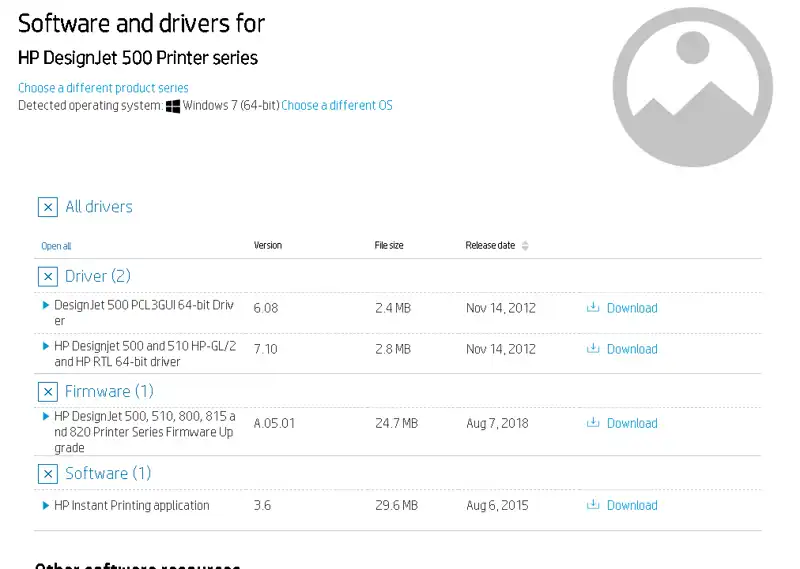800x569 pixels.
Task: Click Choose a different OS link
Action: 337,106
